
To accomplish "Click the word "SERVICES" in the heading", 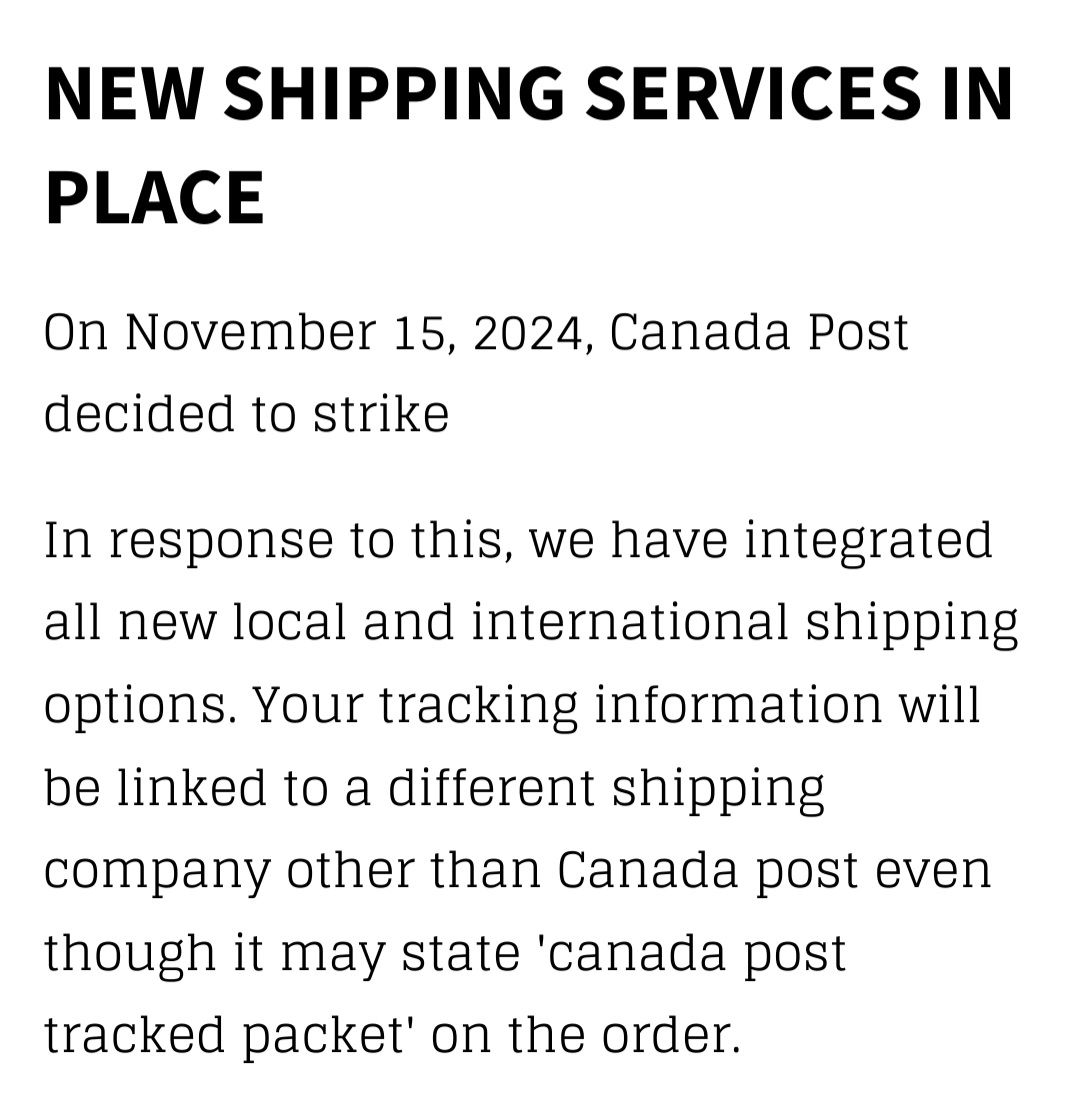I will point(754,95).
